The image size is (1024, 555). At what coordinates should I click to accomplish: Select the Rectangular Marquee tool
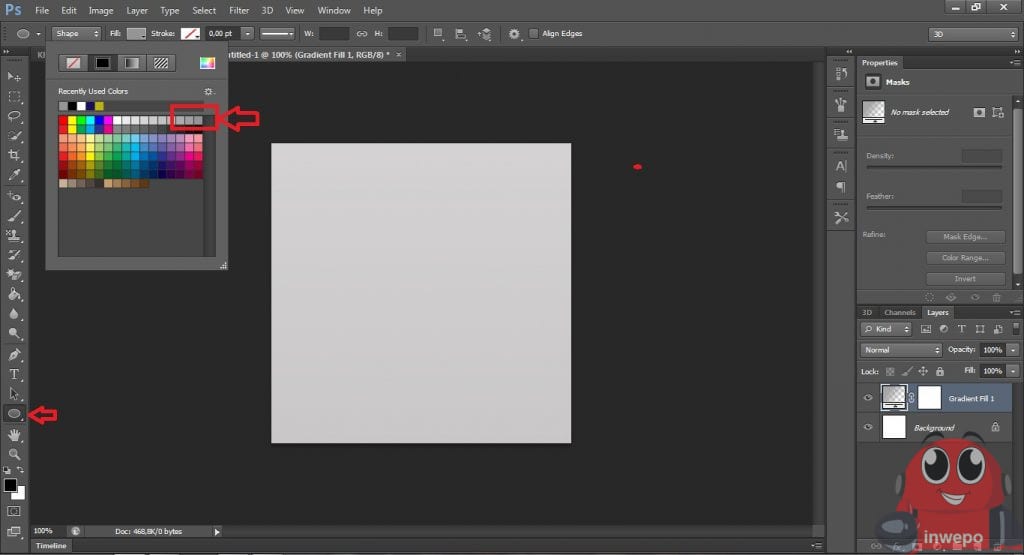pyautogui.click(x=14, y=97)
